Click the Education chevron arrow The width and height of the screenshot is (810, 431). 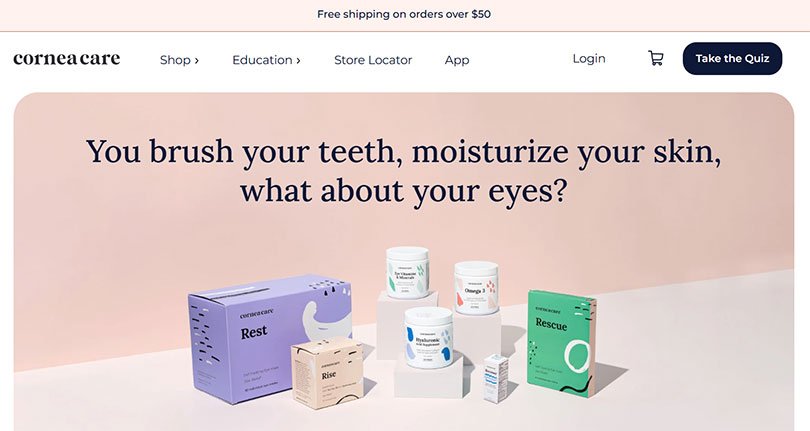pyautogui.click(x=298, y=60)
